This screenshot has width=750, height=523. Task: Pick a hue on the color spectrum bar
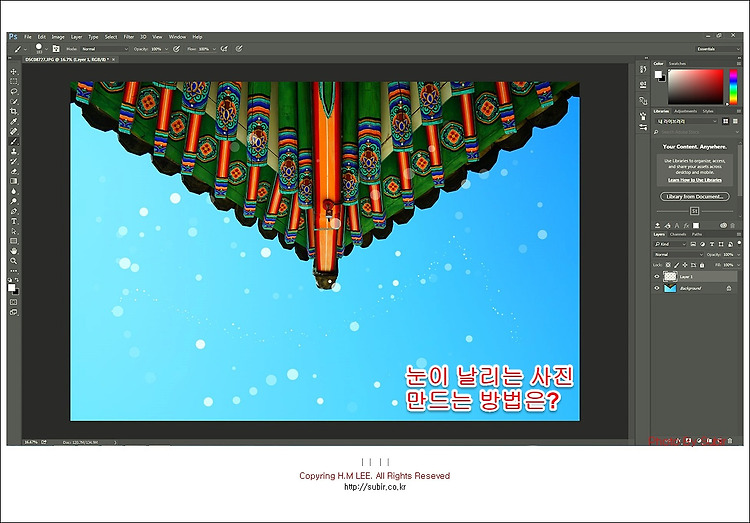(x=733, y=87)
